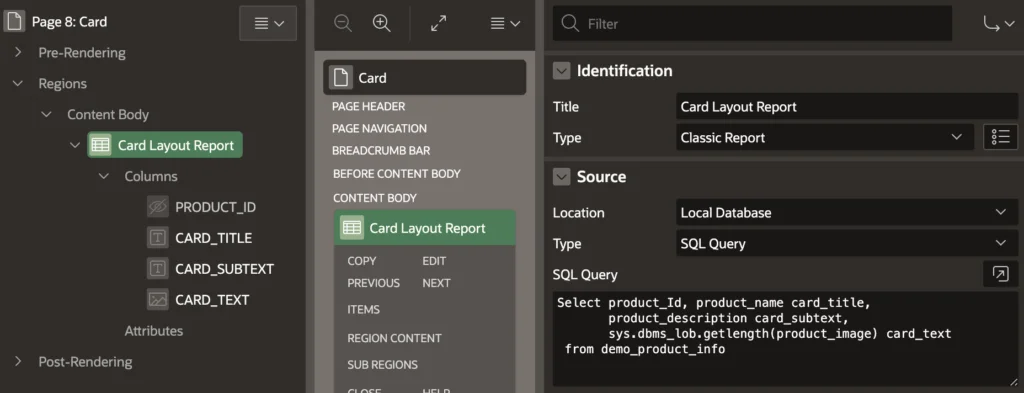Collapse the Content Body tree node
This screenshot has width=1024, height=393.
click(x=46, y=114)
